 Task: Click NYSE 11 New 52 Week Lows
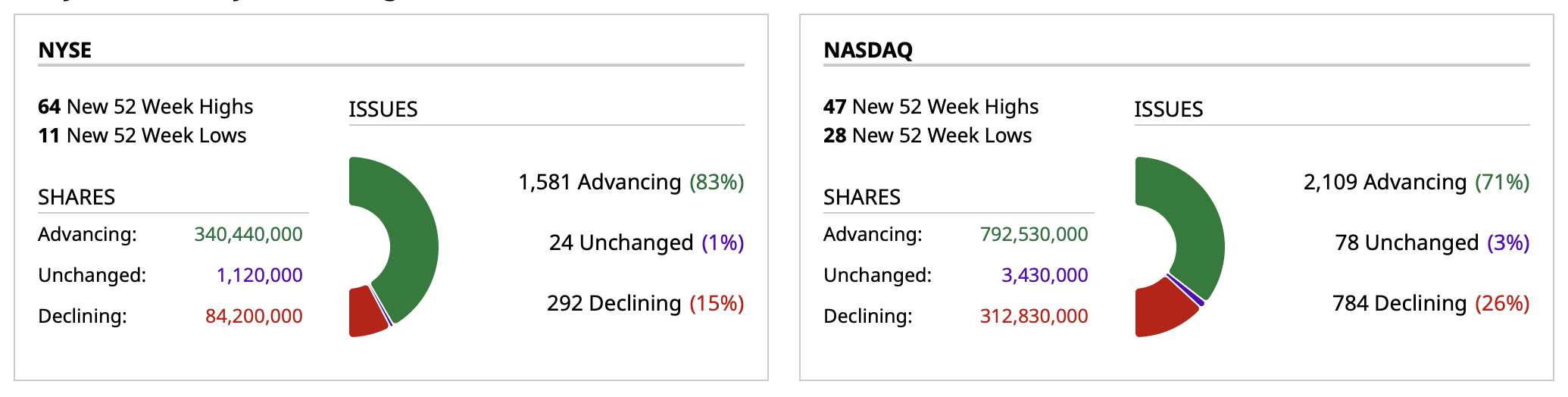point(142,136)
